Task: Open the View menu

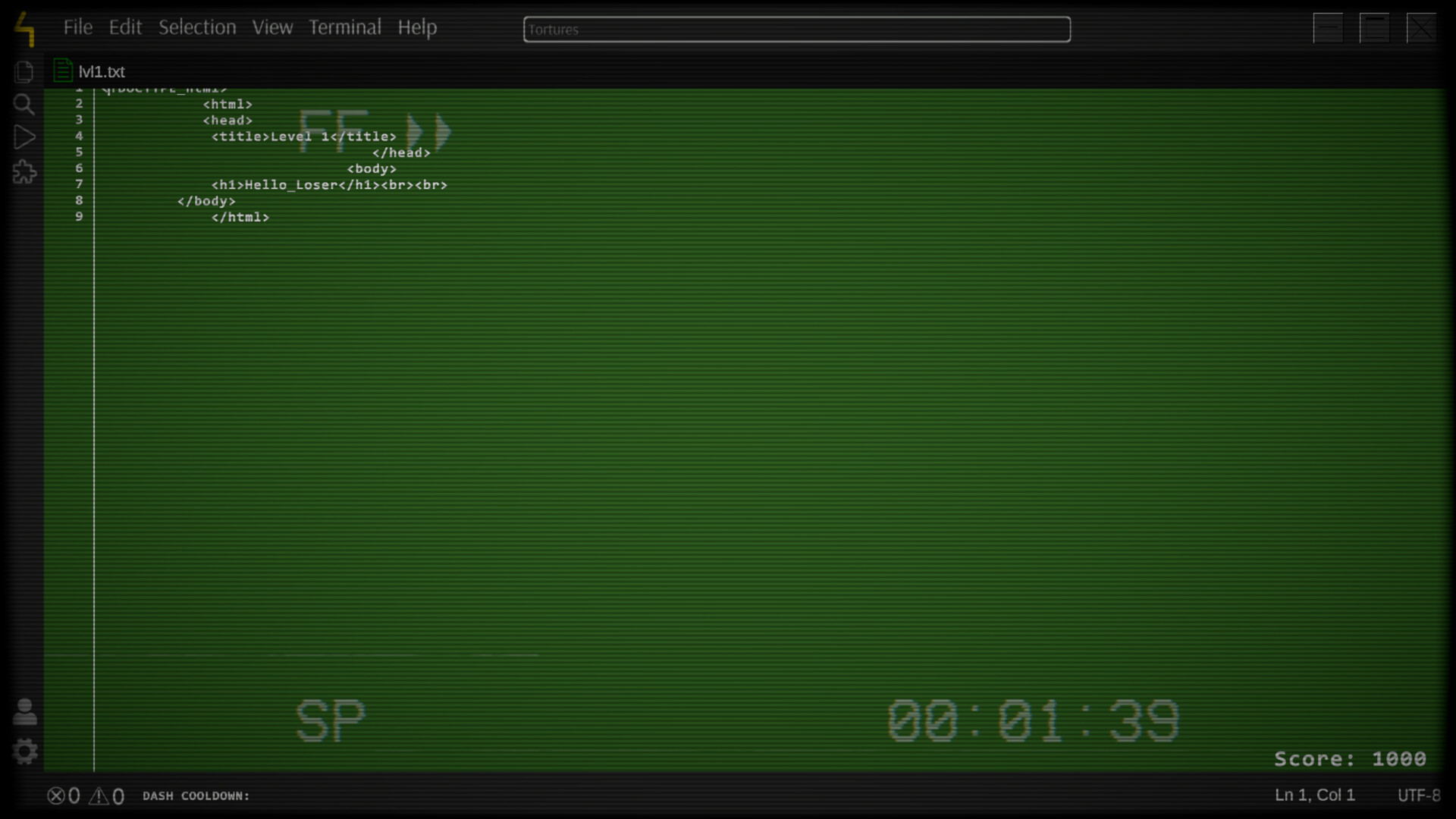Action: click(x=272, y=27)
